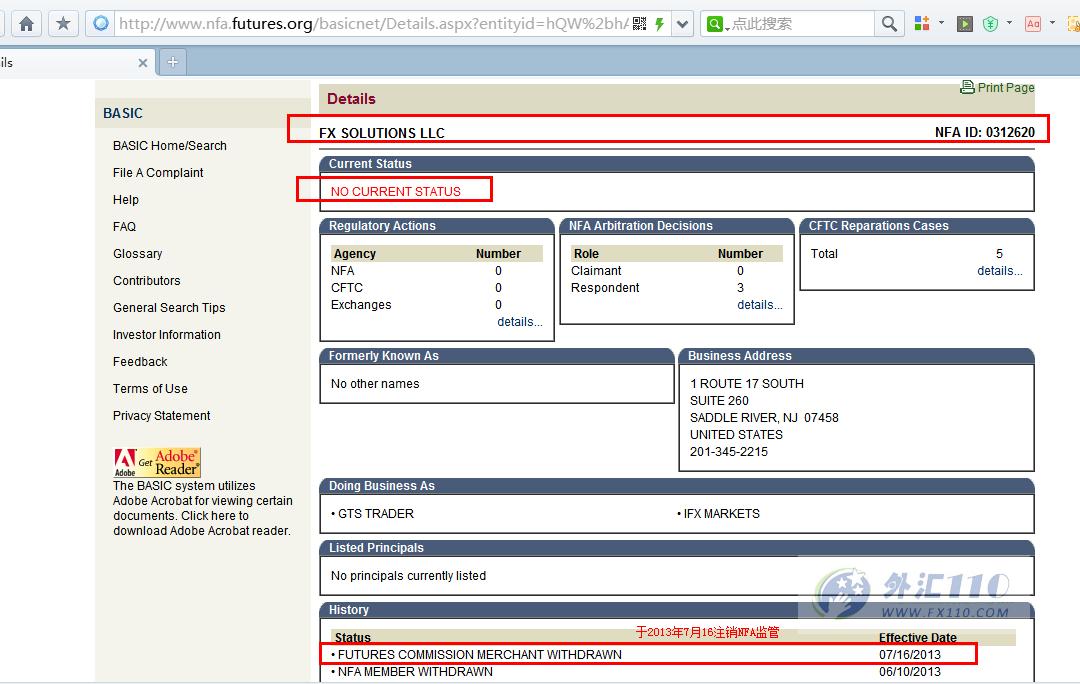Bookmark the page with the star icon
The height and width of the screenshot is (684, 1080).
coord(63,24)
